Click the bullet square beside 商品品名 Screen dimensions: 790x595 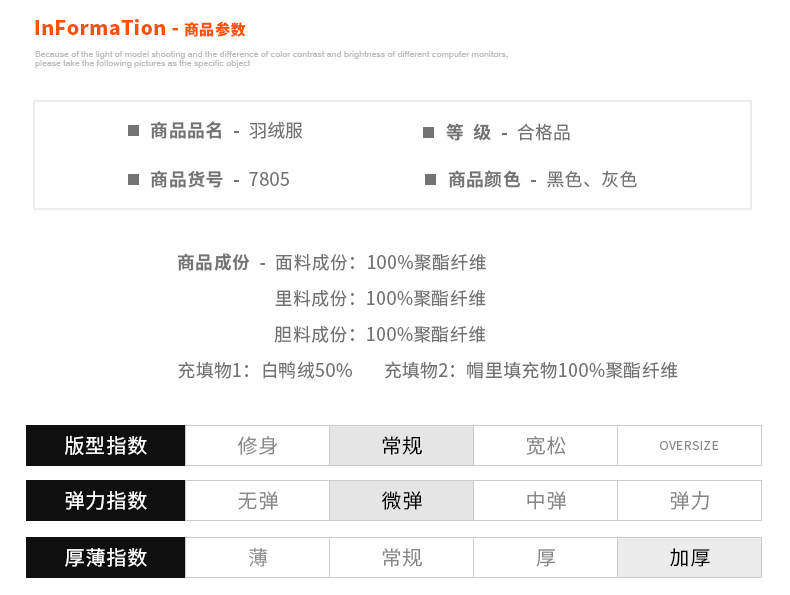[x=133, y=131]
